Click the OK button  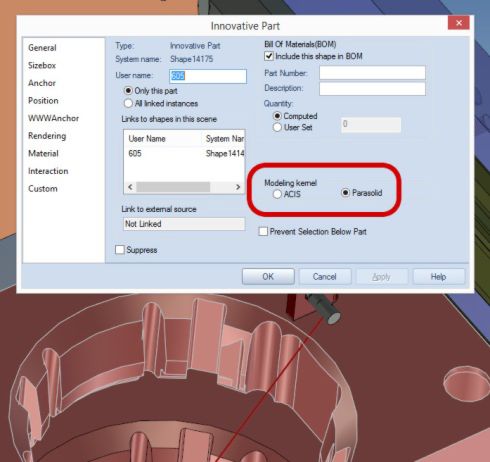coord(268,277)
